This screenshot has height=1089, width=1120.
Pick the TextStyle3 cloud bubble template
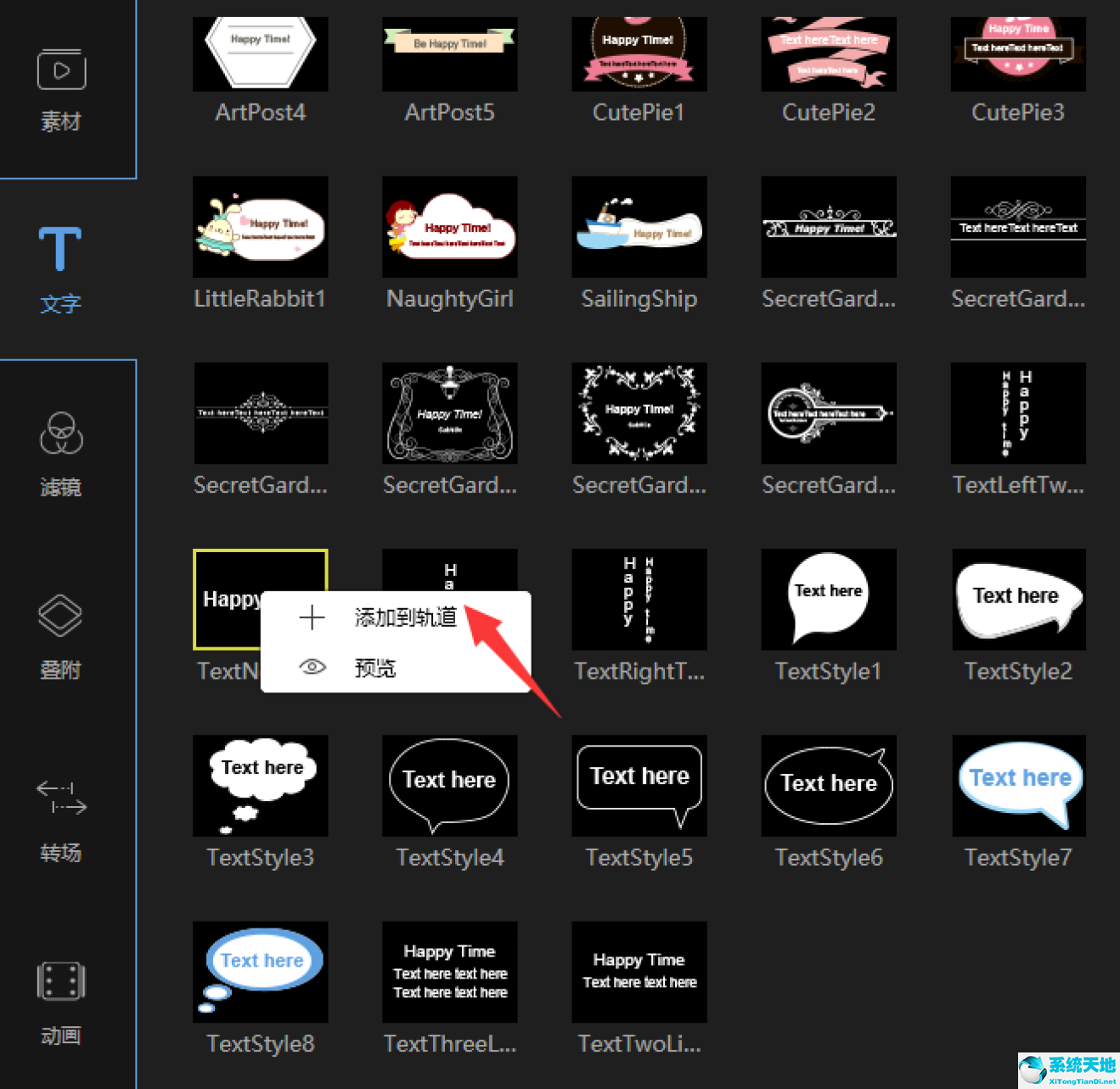click(x=260, y=786)
